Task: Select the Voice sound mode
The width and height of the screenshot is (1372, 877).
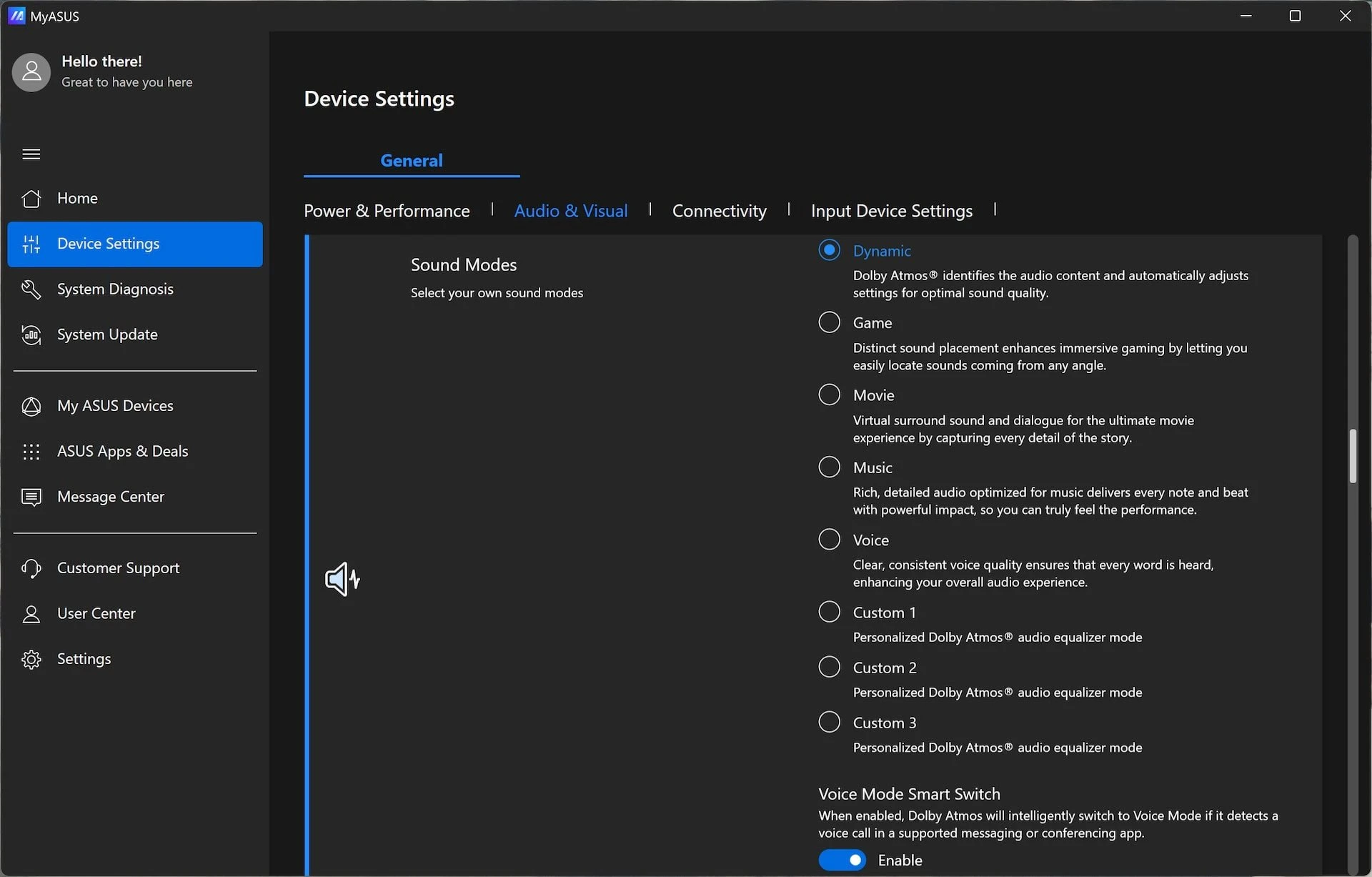Action: (x=829, y=539)
